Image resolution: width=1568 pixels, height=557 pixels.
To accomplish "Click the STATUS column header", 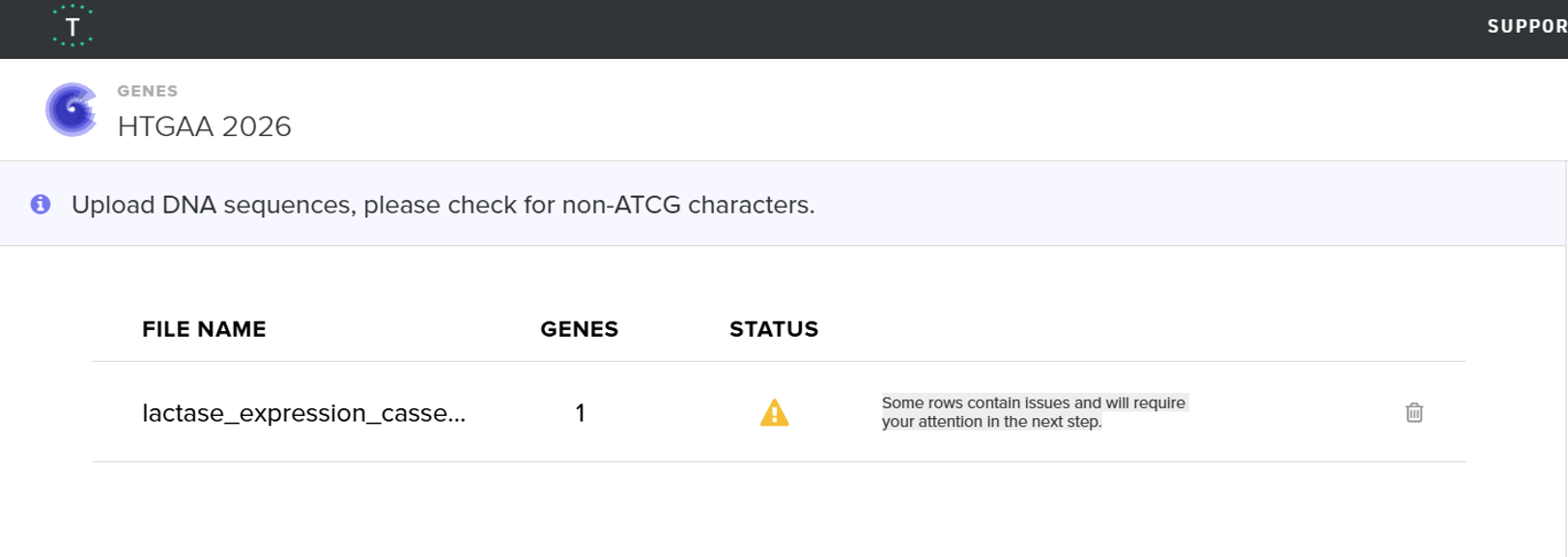I will click(774, 329).
